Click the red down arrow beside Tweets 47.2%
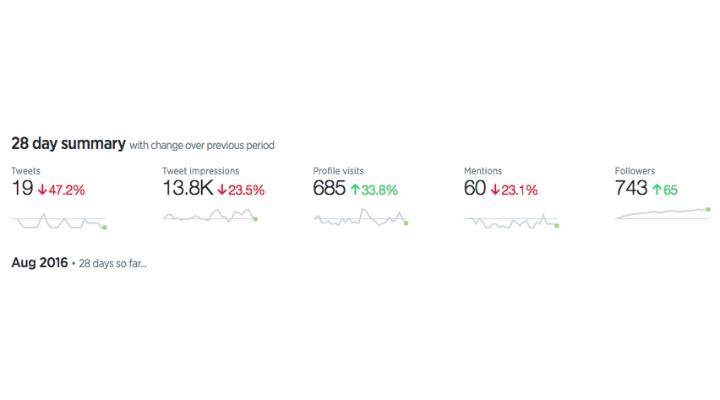This screenshot has height=400, width=720. pos(43,190)
